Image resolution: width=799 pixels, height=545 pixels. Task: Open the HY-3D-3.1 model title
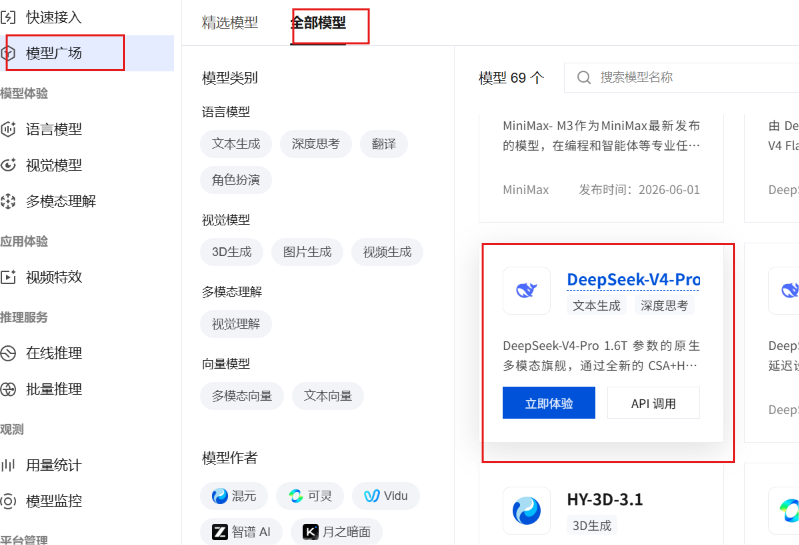point(605,500)
